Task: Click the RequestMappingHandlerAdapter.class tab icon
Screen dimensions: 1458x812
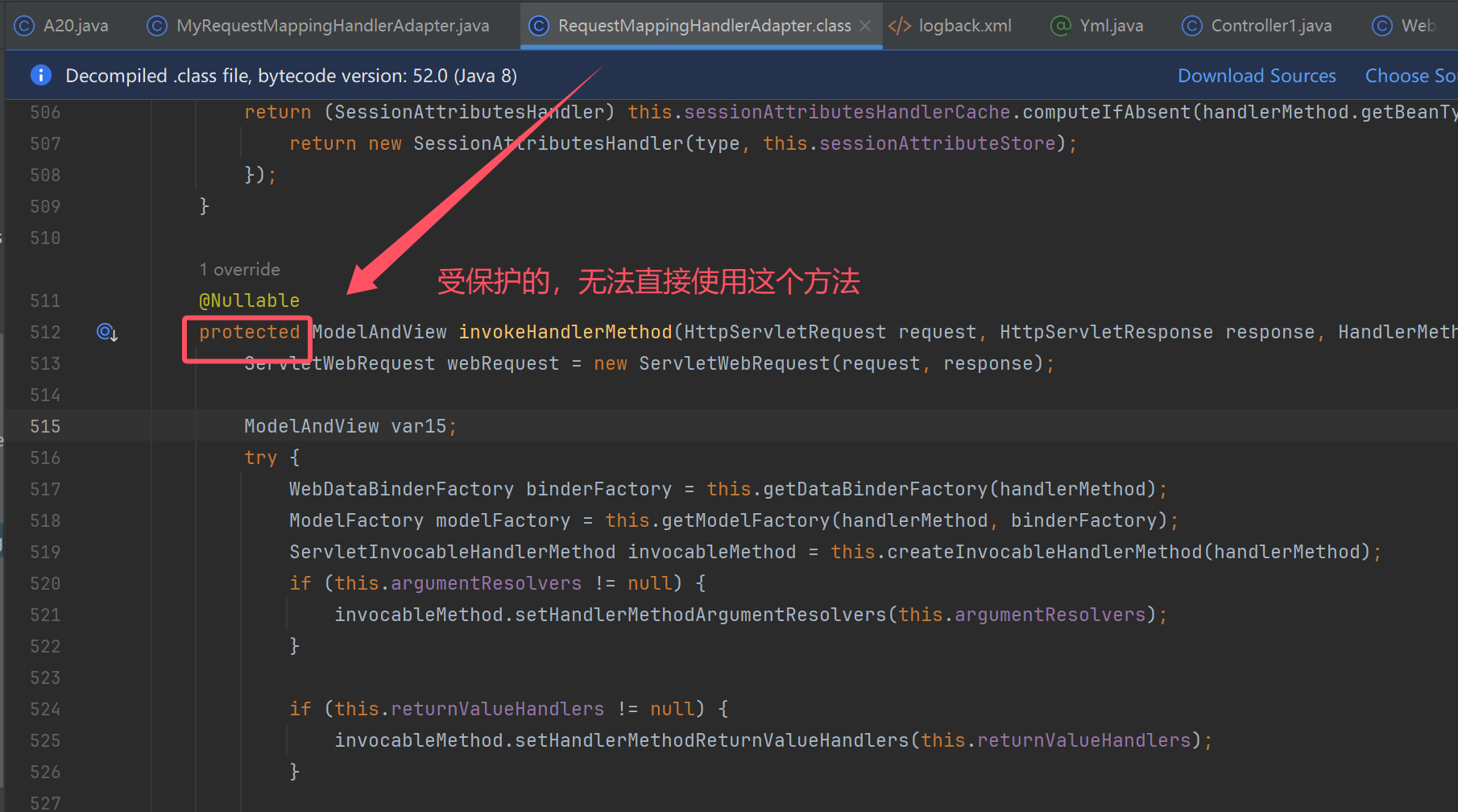Action: (539, 26)
